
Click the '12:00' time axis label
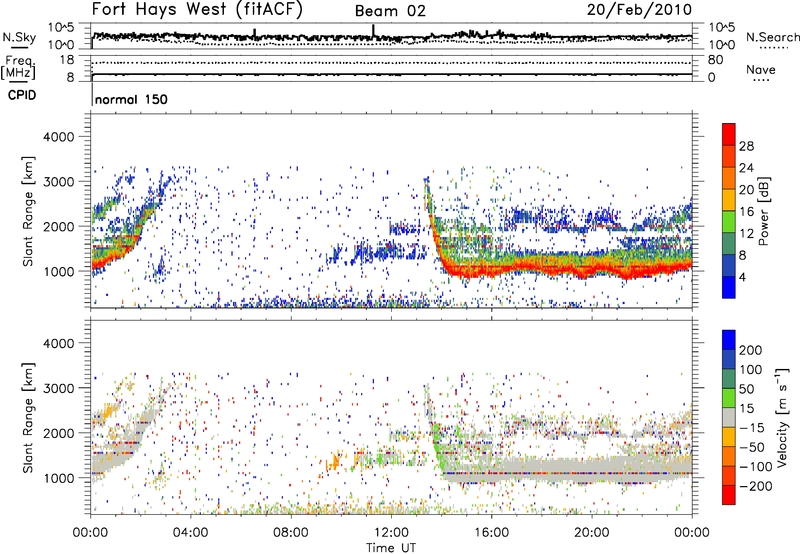click(391, 533)
